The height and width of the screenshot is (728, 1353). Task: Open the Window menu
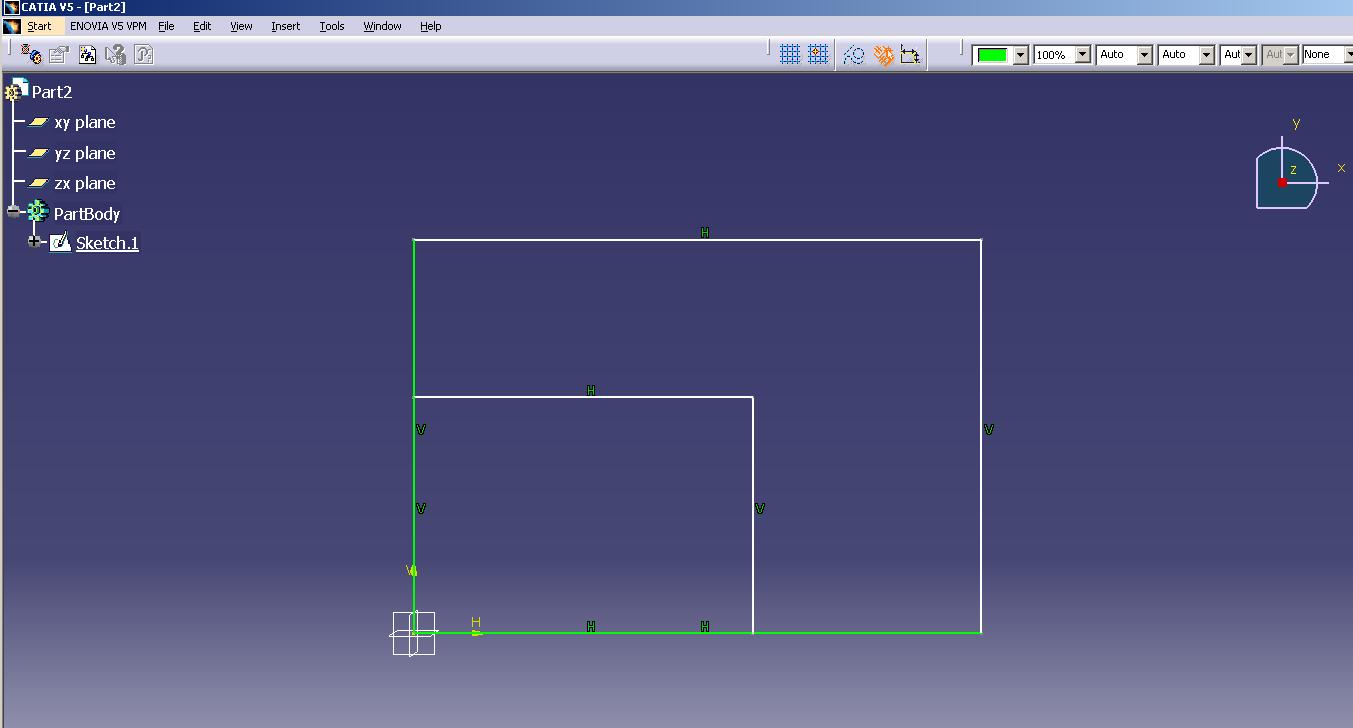pyautogui.click(x=382, y=26)
